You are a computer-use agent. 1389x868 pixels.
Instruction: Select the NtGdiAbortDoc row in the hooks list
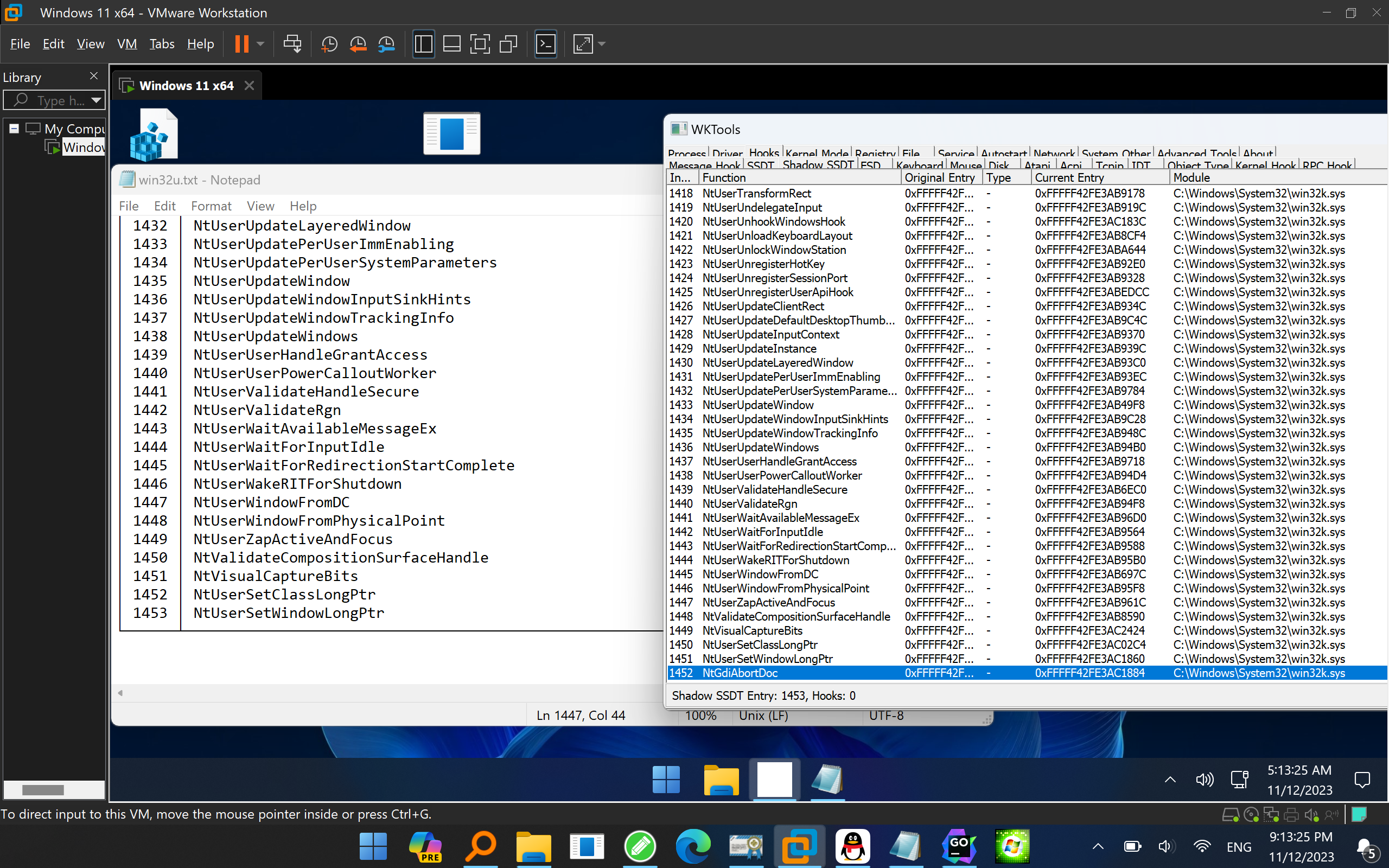[804, 672]
